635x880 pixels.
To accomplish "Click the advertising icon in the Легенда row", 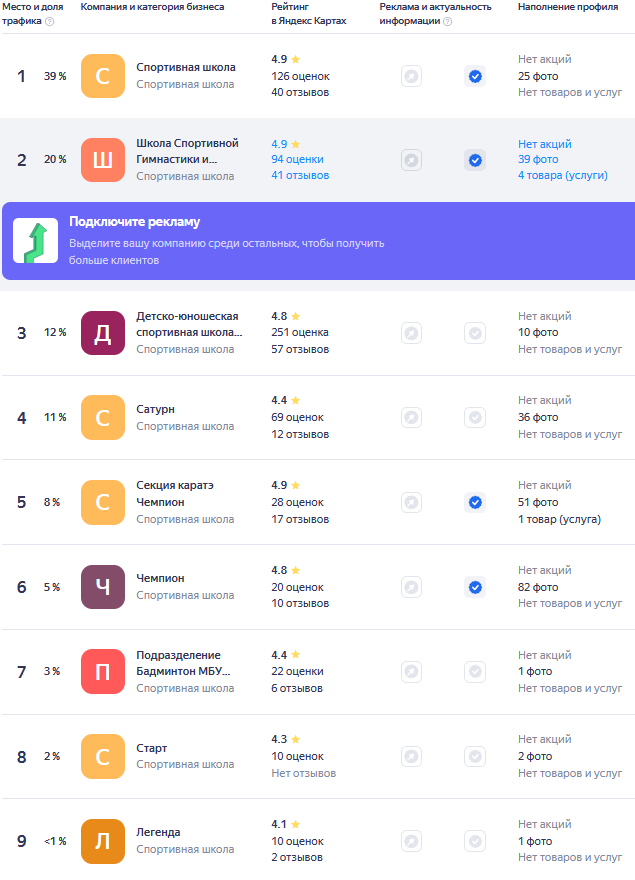I will click(x=411, y=841).
